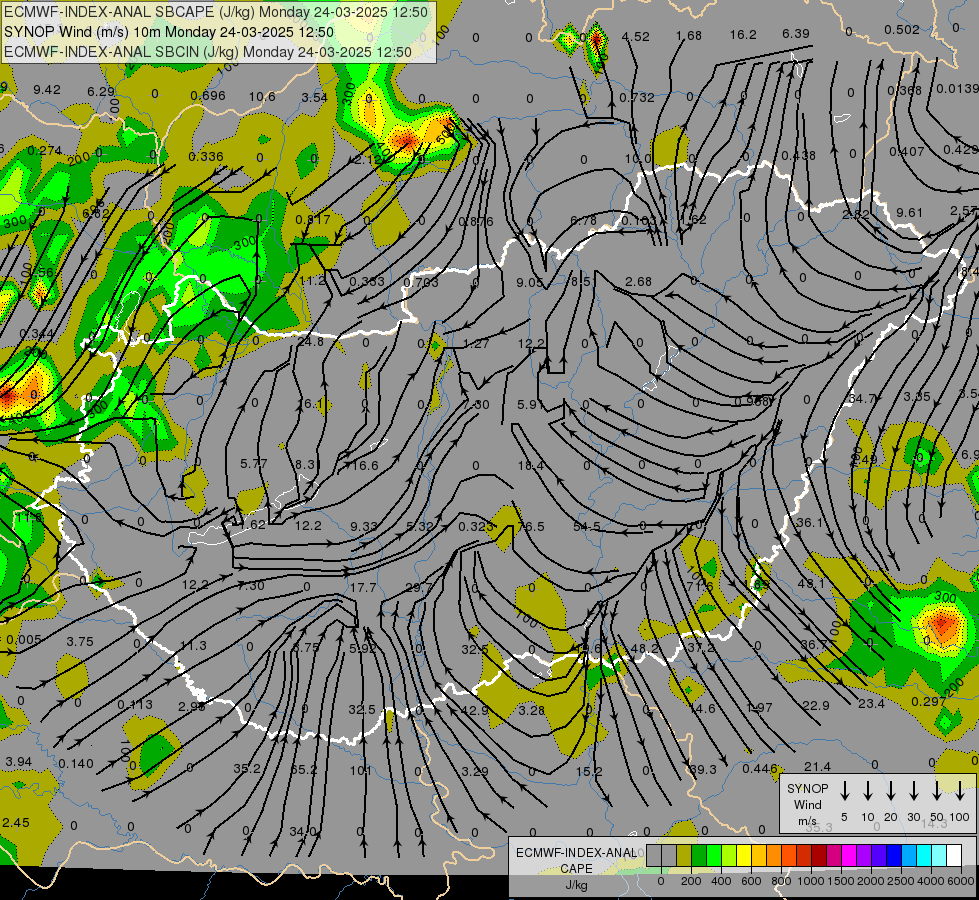The image size is (979, 900).
Task: Click the map value 9.61
Action: point(909,212)
